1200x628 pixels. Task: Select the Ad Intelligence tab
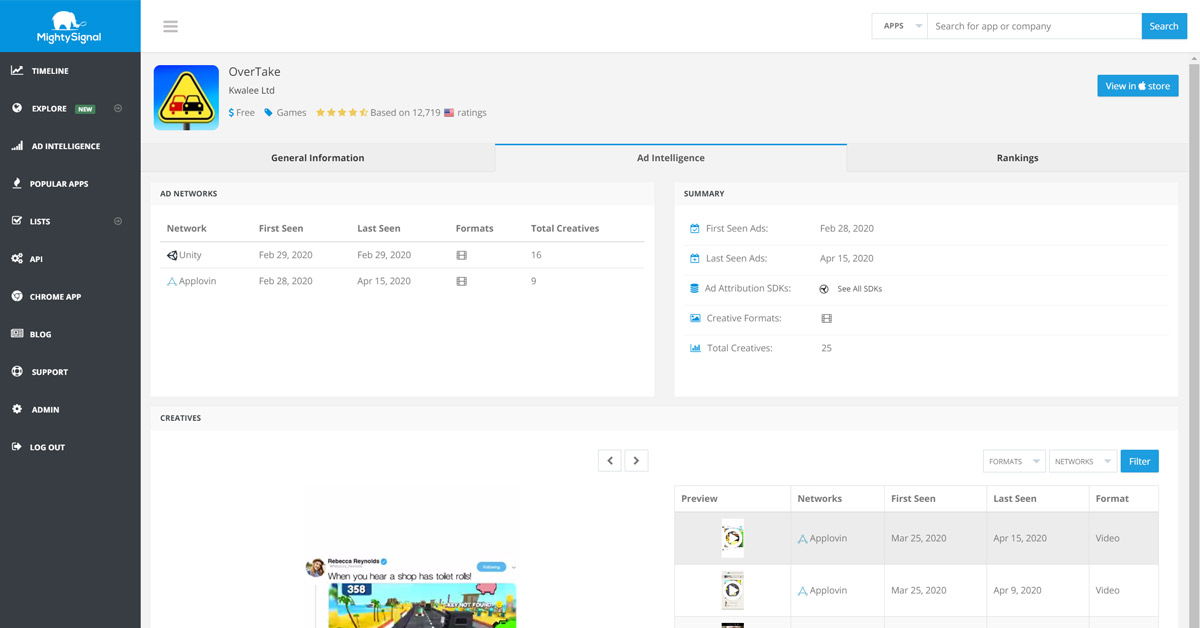[671, 158]
